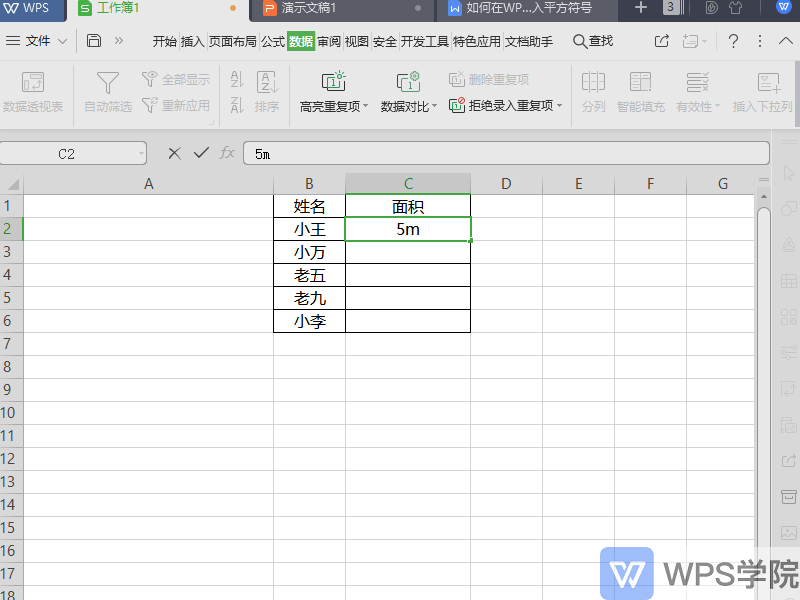Click the 查找 (Find) icon
Image resolution: width=800 pixels, height=600 pixels.
tap(591, 41)
